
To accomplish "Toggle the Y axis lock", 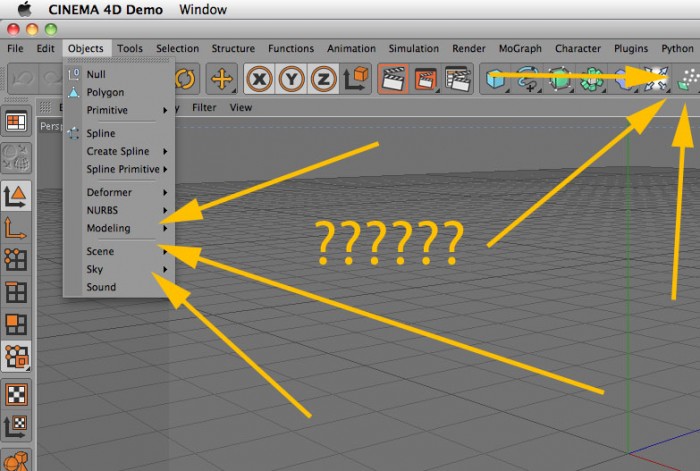I will coord(292,79).
